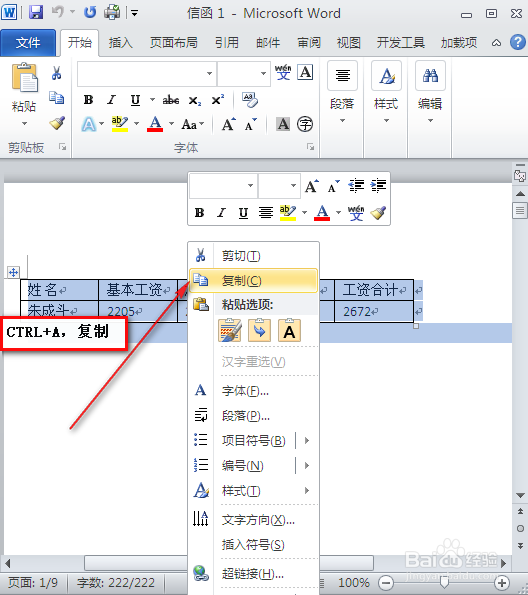Click increase indent icon in mini toolbar
The width and height of the screenshot is (528, 595).
click(x=378, y=186)
